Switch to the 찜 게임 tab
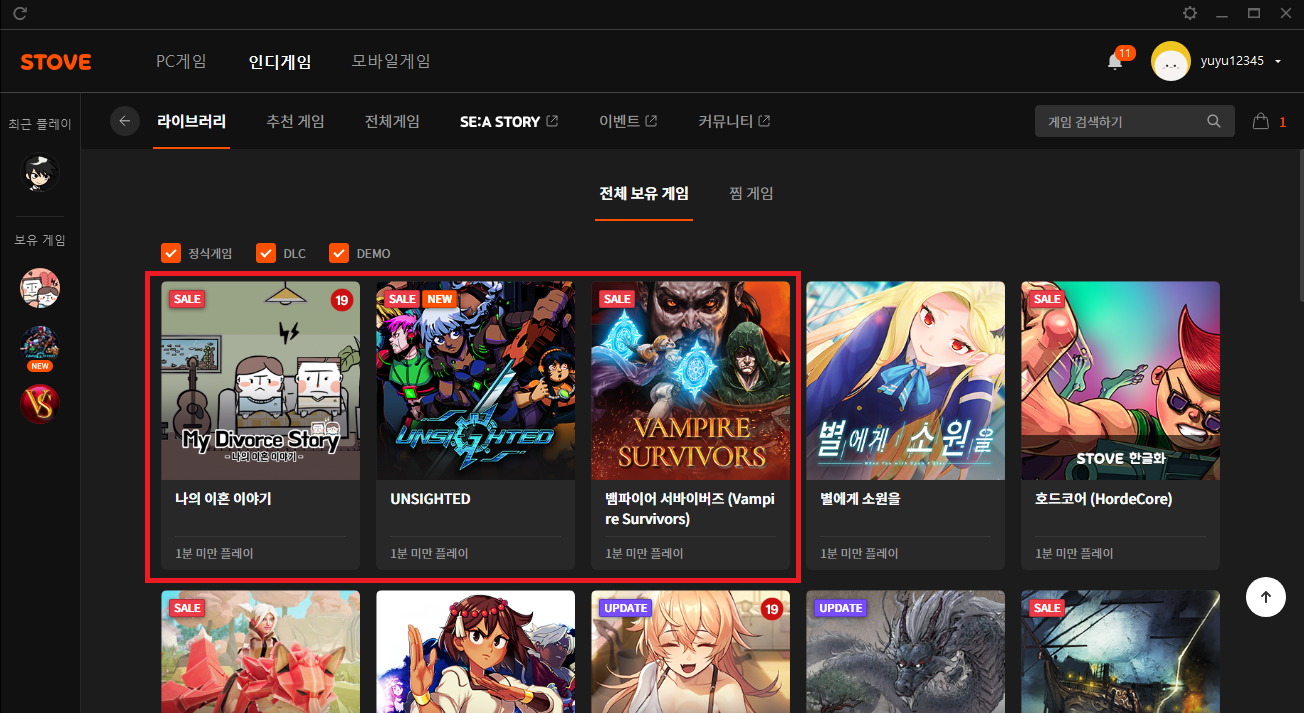 pos(751,193)
